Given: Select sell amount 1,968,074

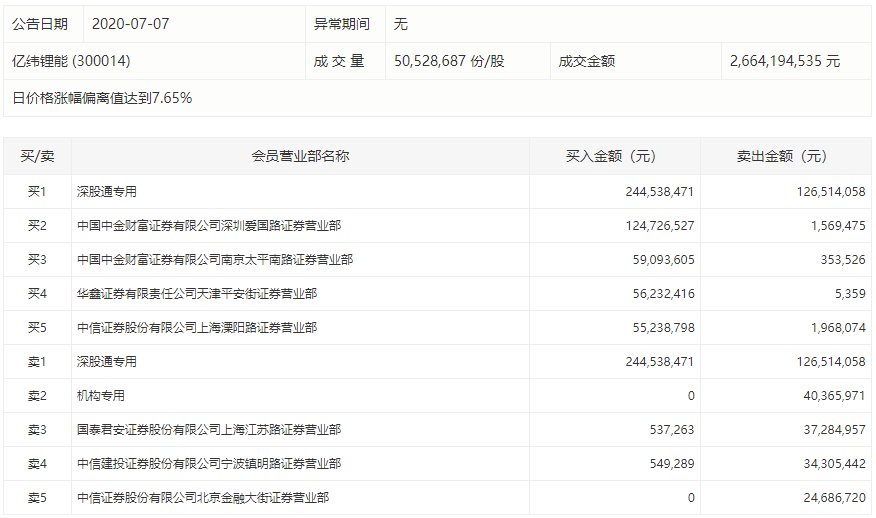Looking at the screenshot, I should click(x=838, y=328).
